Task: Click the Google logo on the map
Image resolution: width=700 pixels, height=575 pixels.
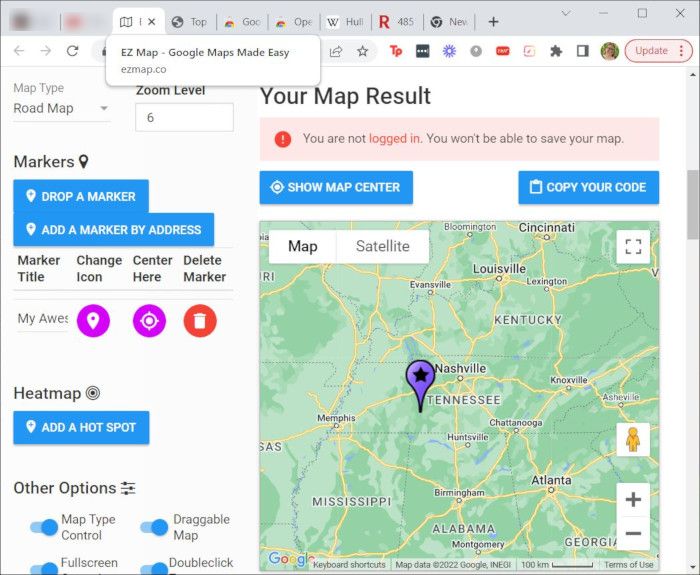Action: click(290, 559)
